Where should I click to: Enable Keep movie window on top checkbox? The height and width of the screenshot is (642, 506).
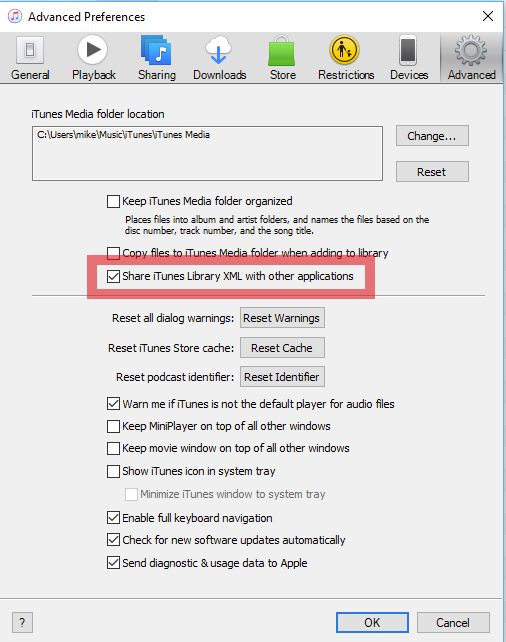click(113, 448)
